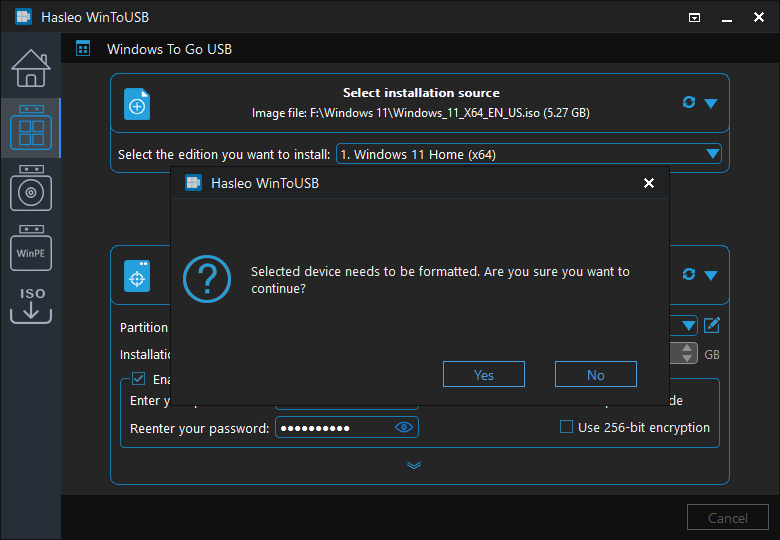The width and height of the screenshot is (780, 540).
Task: Expand more options with double chevron
Action: [414, 465]
